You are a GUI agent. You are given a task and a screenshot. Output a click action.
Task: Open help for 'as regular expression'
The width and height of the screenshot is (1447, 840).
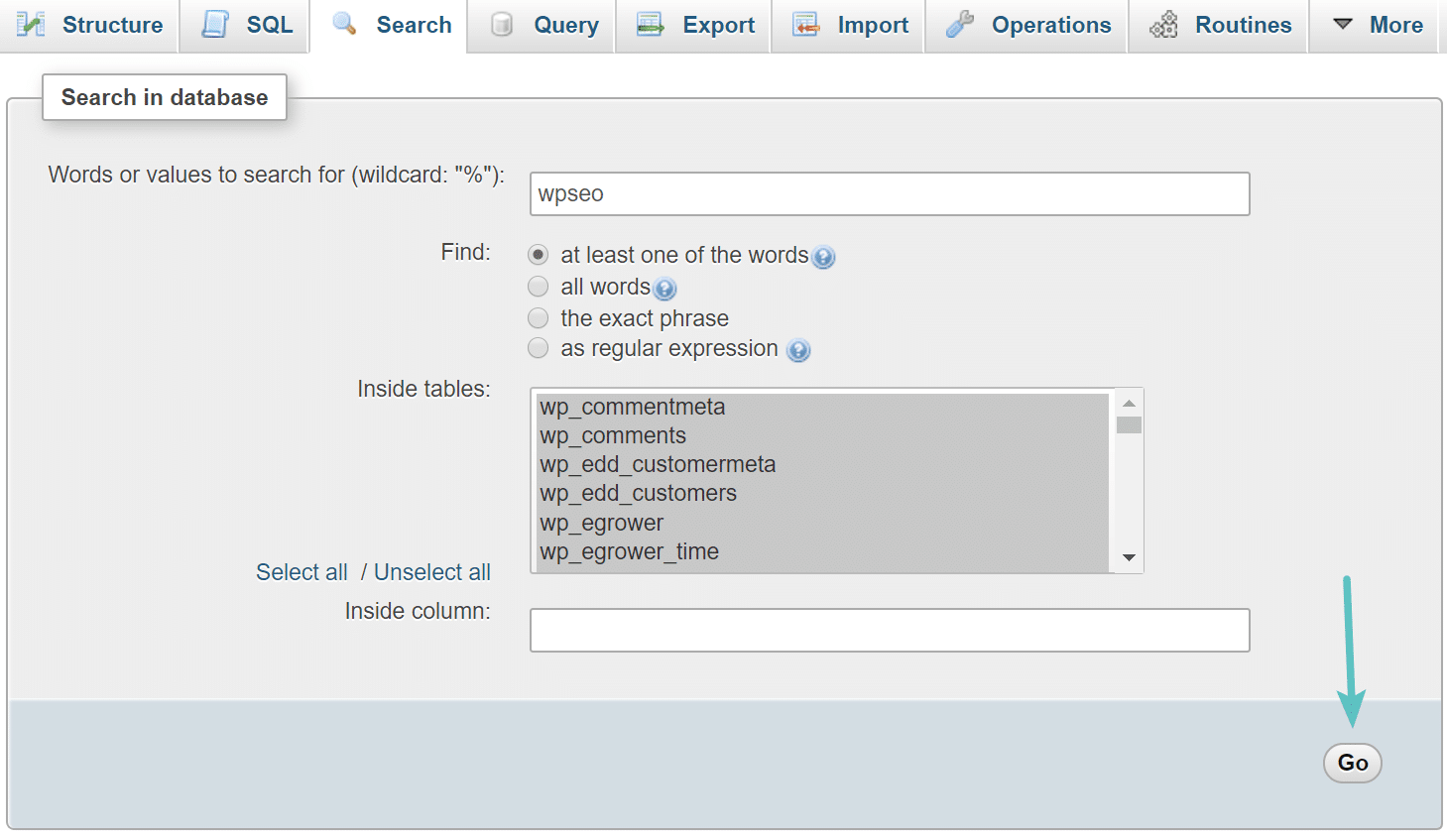pos(798,350)
